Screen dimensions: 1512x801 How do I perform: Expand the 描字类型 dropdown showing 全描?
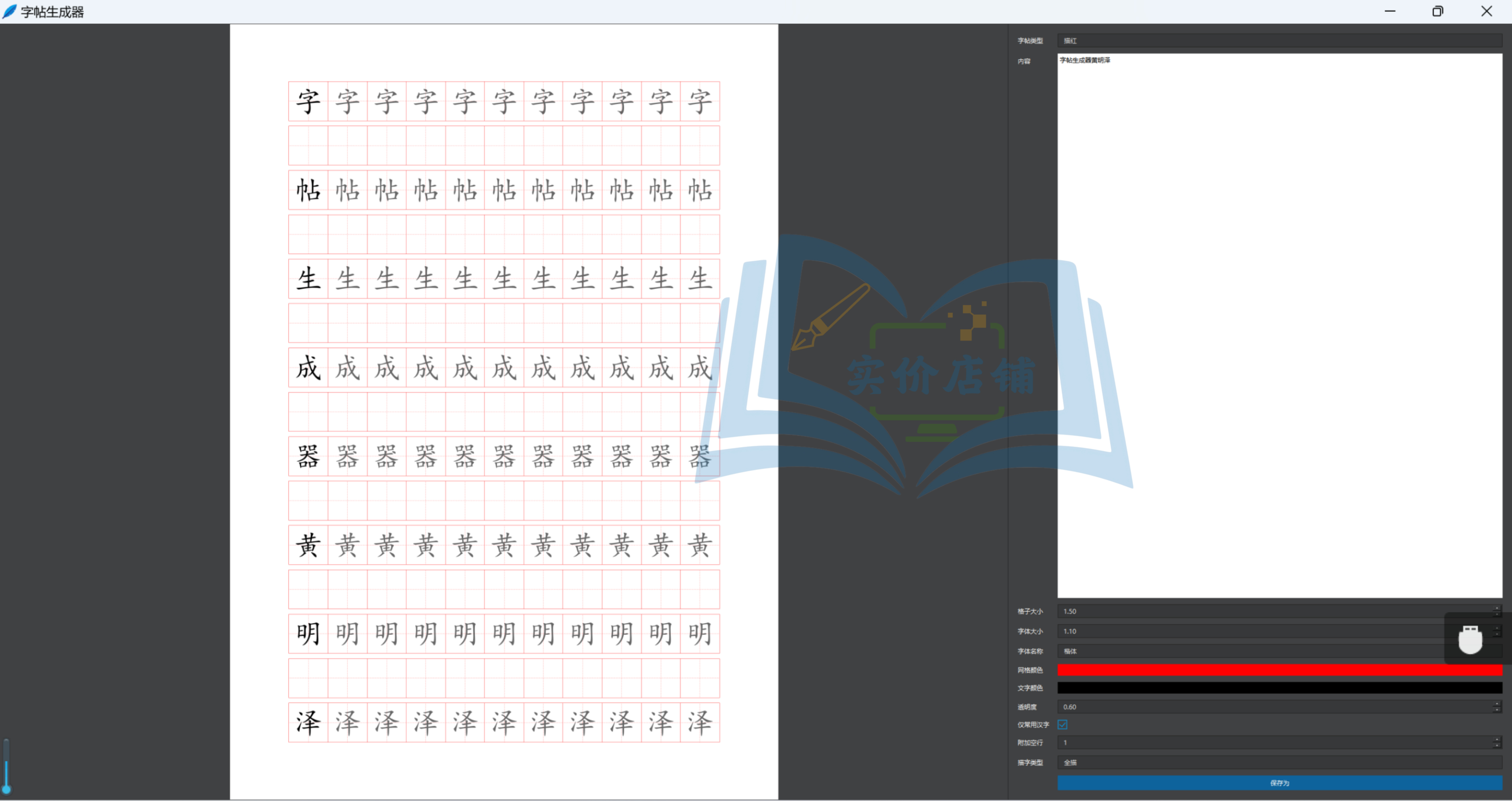tap(1279, 763)
